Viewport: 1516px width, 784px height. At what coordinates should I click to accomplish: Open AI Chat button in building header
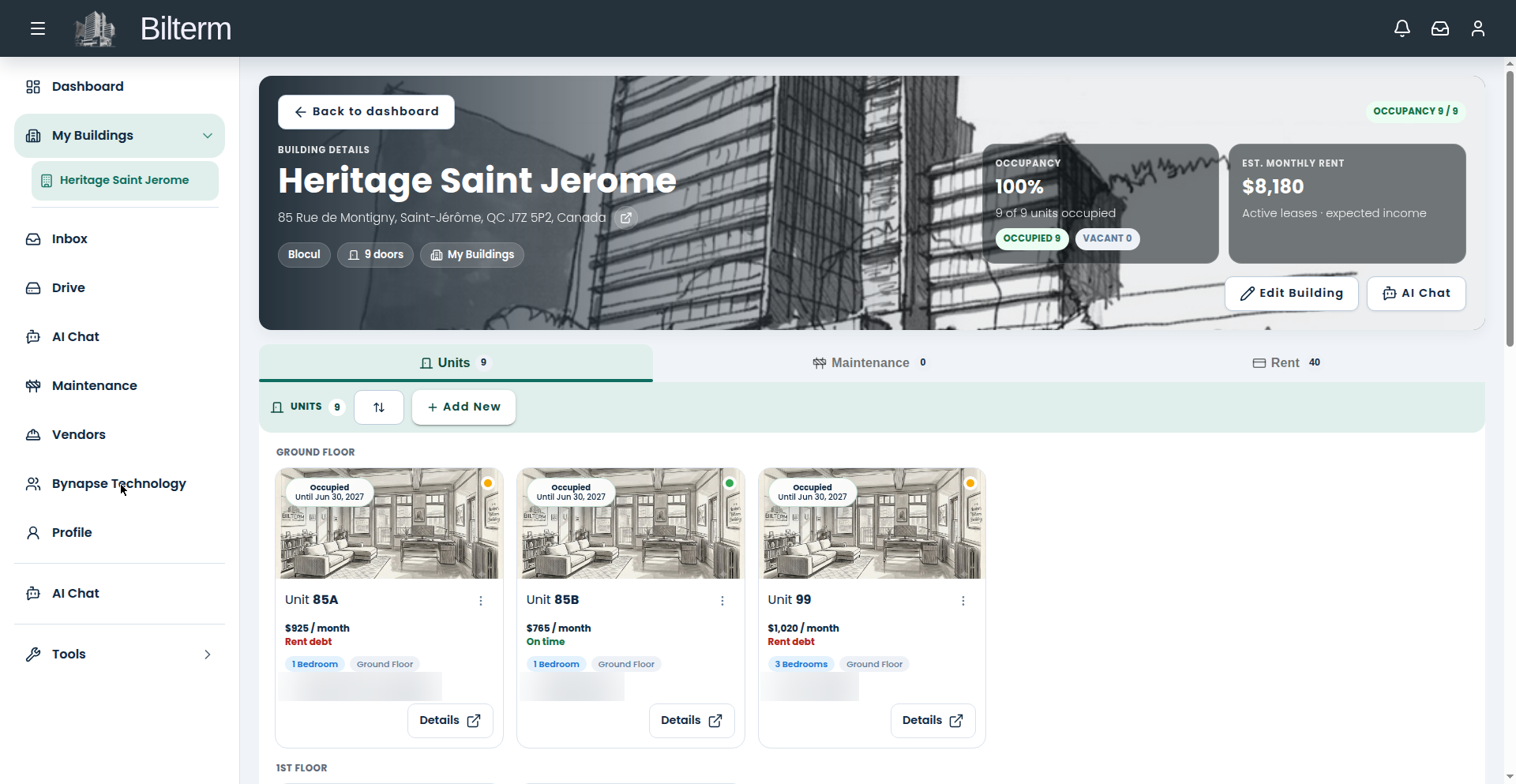tap(1417, 294)
